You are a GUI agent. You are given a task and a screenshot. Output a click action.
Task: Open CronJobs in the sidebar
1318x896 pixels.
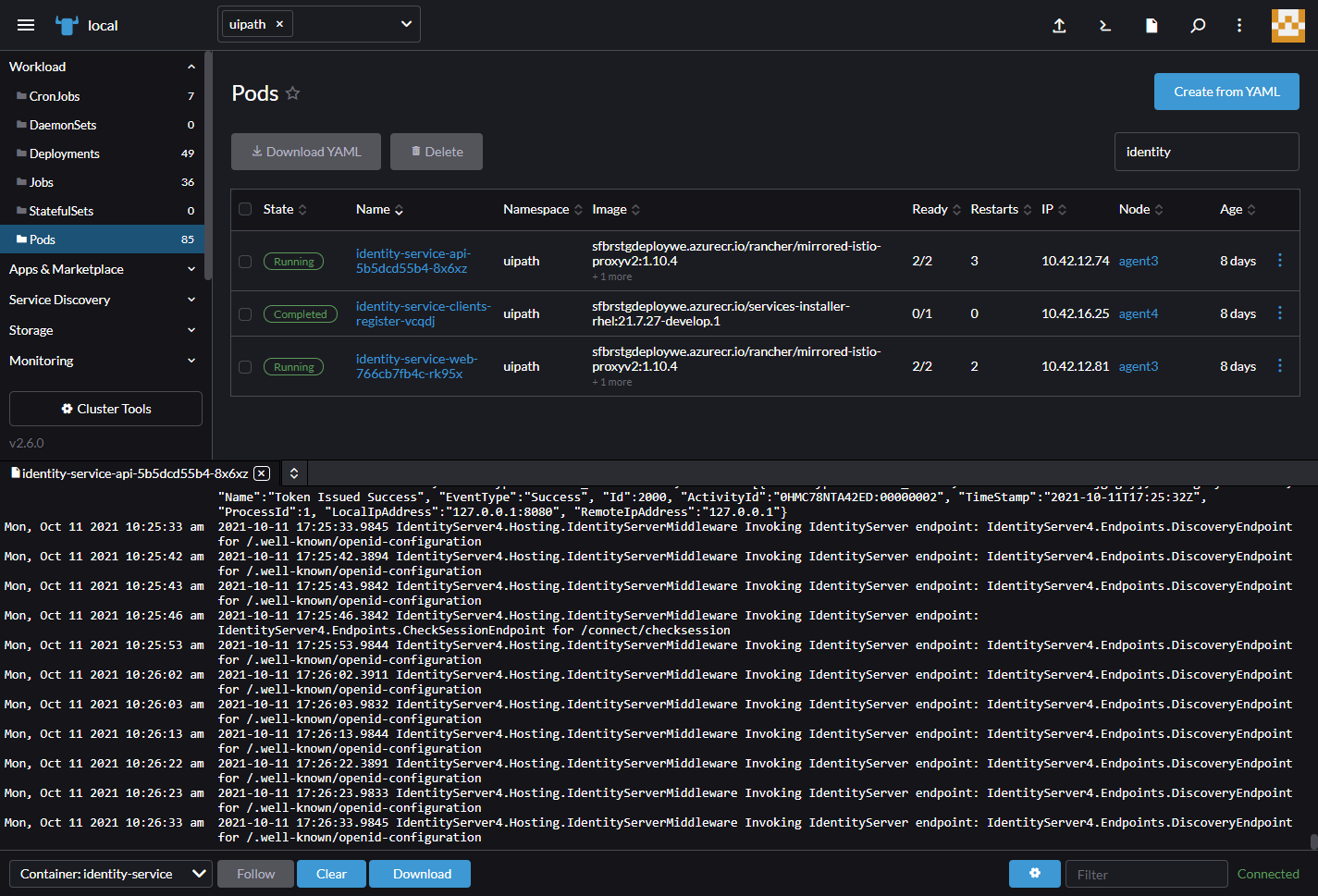click(x=102, y=96)
